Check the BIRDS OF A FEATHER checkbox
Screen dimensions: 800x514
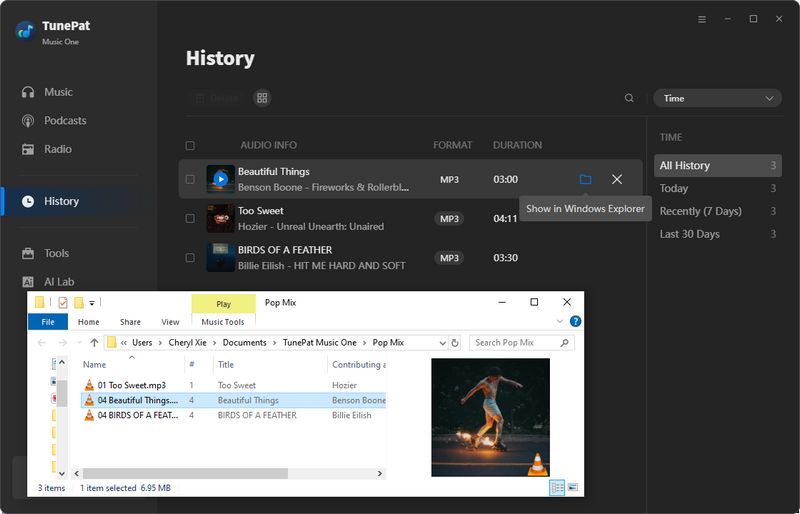click(190, 258)
